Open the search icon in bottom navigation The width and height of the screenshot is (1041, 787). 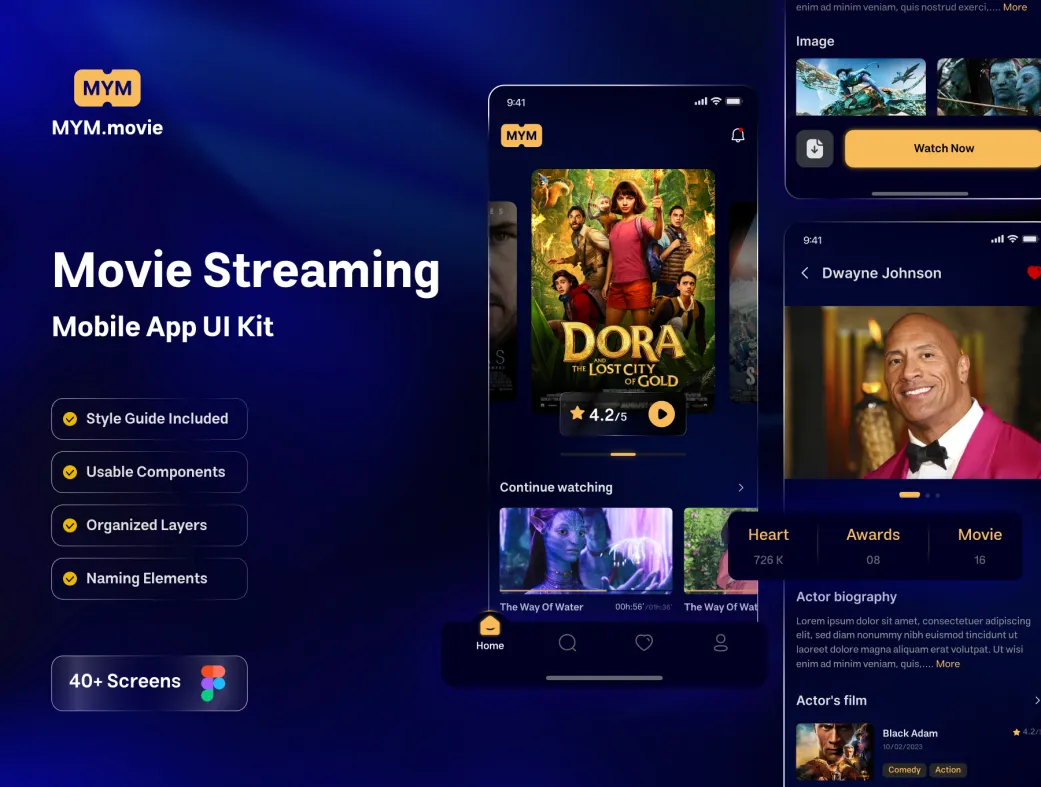click(x=567, y=643)
